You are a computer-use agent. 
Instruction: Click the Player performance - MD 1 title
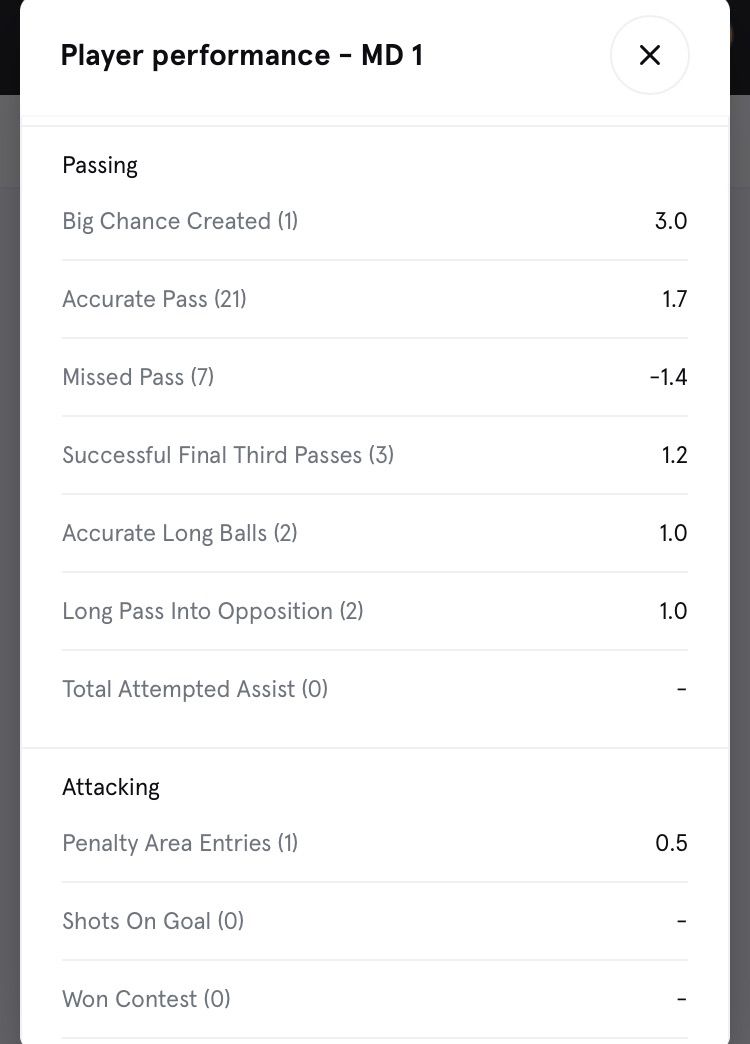click(x=241, y=55)
